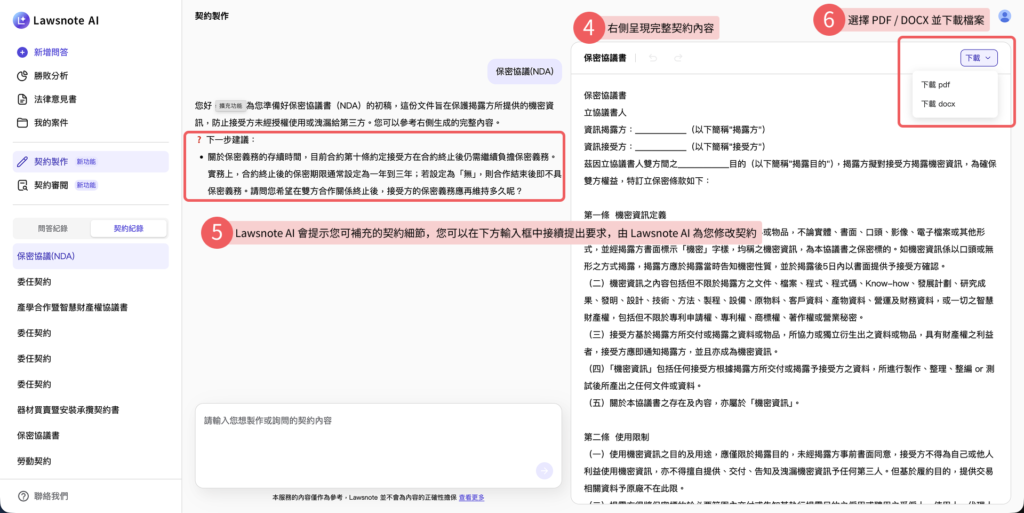Click the 契約審閱 review icon
The height and width of the screenshot is (513, 1024).
click(22, 185)
